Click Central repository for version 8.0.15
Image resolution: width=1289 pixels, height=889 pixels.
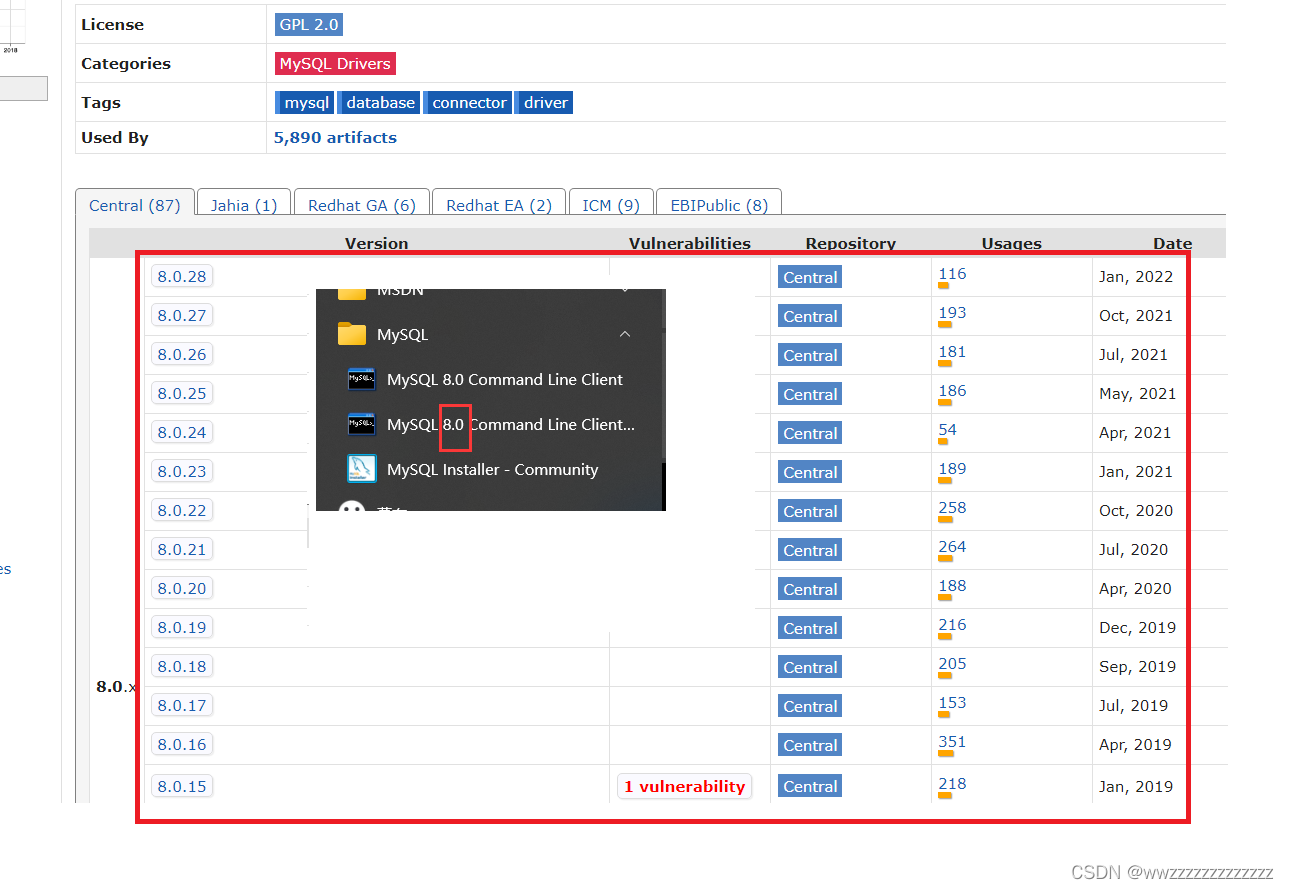click(x=810, y=787)
